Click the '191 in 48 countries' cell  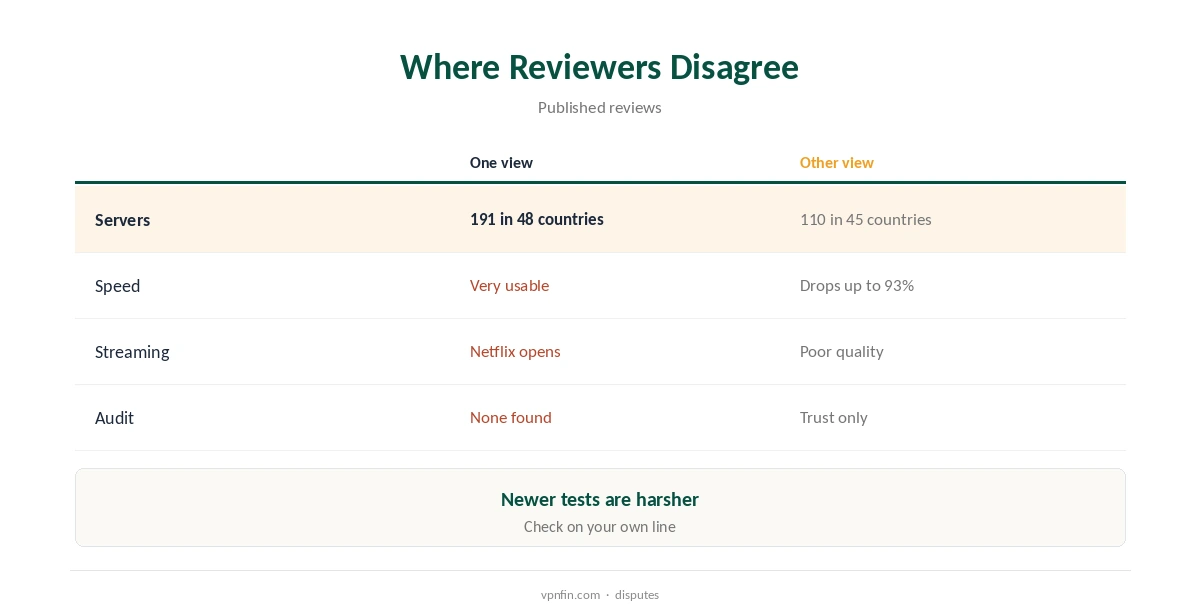pyautogui.click(x=537, y=219)
